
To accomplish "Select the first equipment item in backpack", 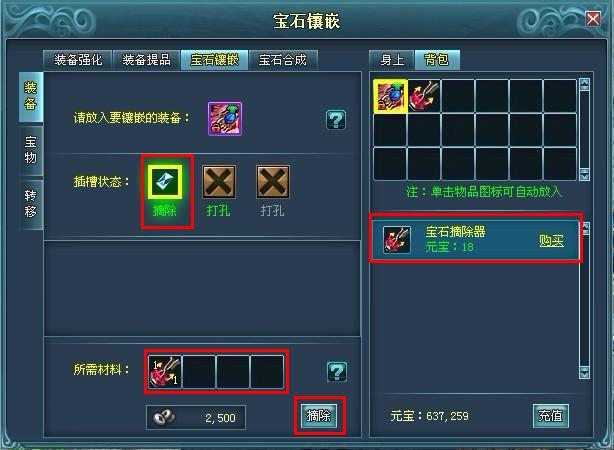I will [390, 96].
